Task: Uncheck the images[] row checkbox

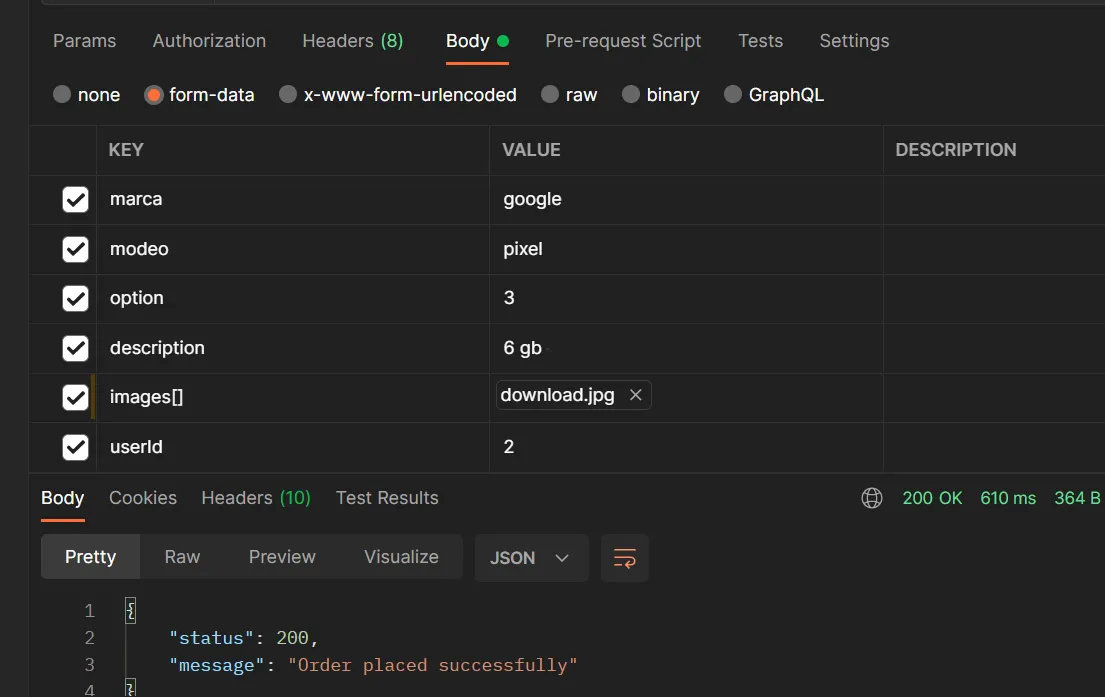Action: (76, 397)
